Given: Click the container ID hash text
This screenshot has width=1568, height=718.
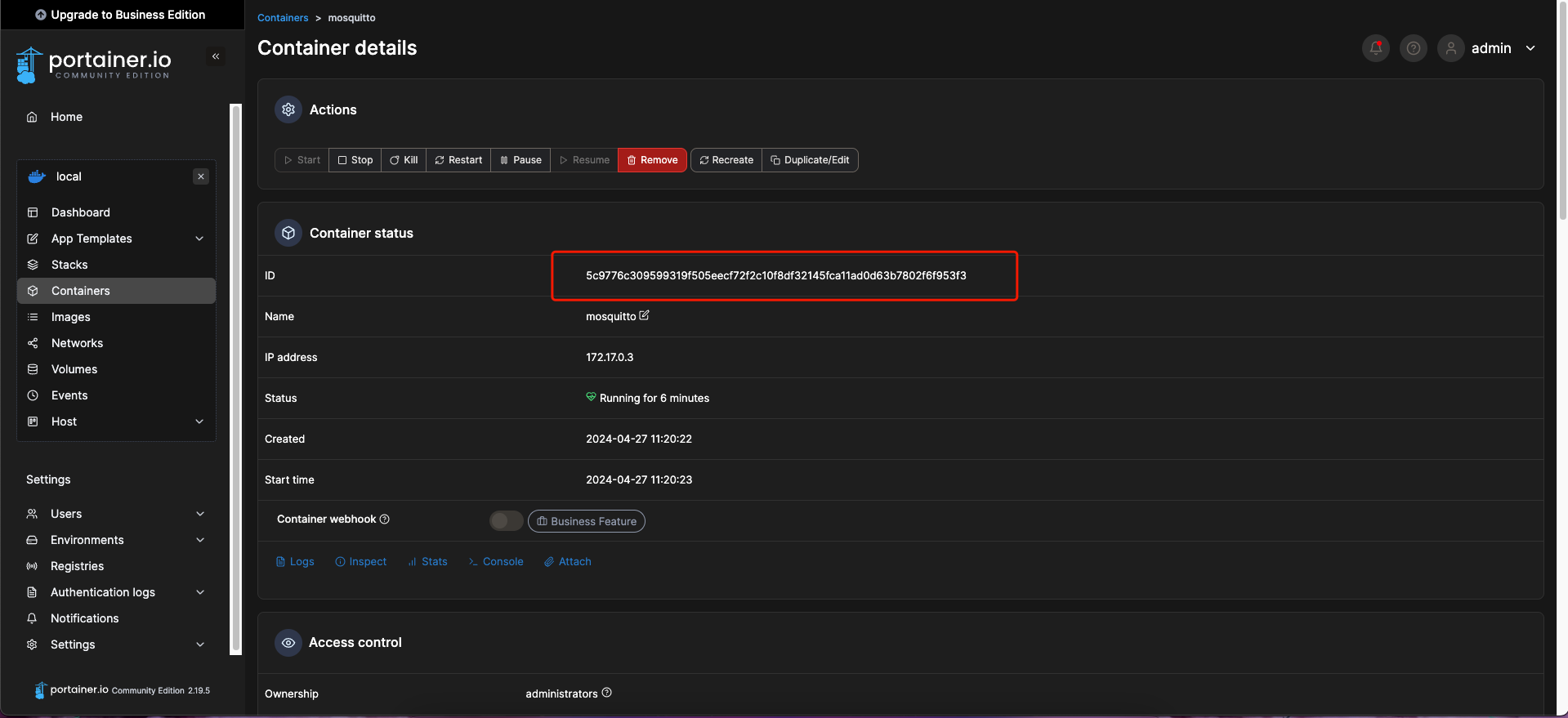Looking at the screenshot, I should 775,275.
